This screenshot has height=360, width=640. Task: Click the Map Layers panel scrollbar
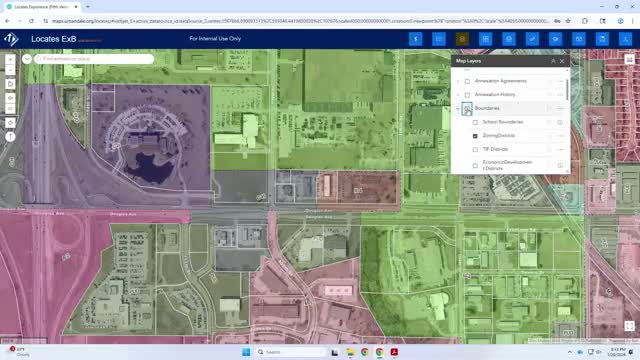click(567, 89)
